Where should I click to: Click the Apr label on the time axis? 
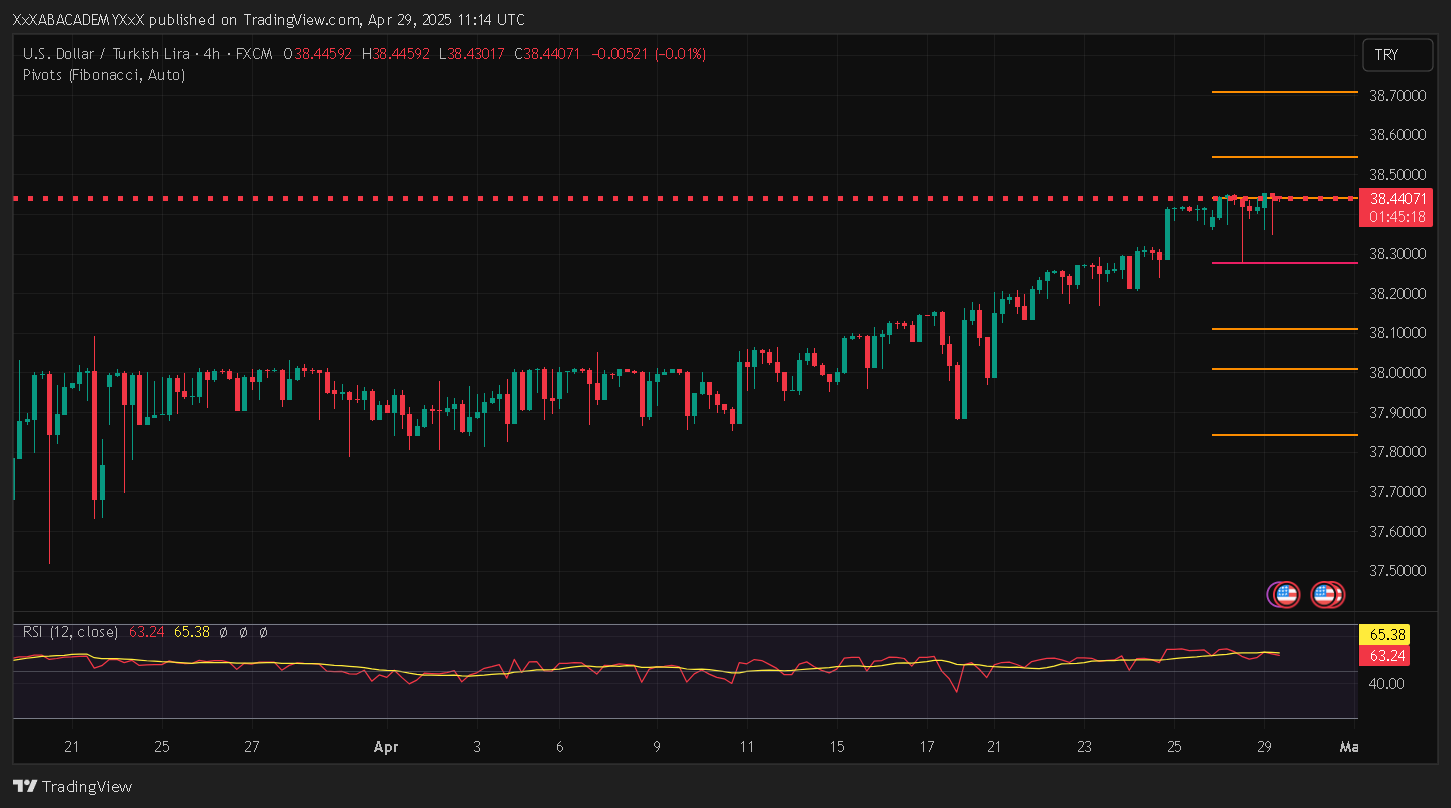[386, 747]
